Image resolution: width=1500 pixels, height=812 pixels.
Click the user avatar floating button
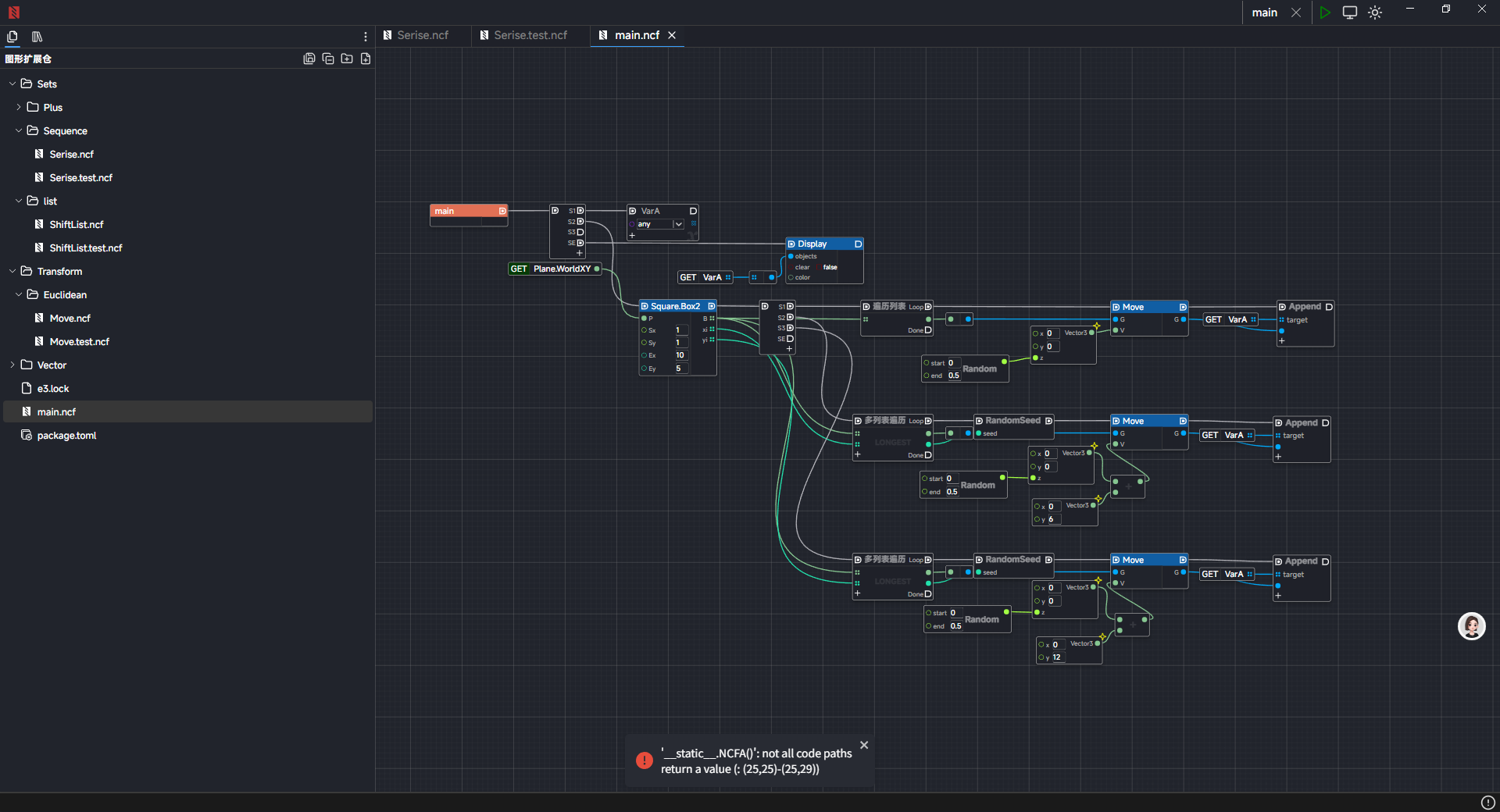coord(1471,626)
